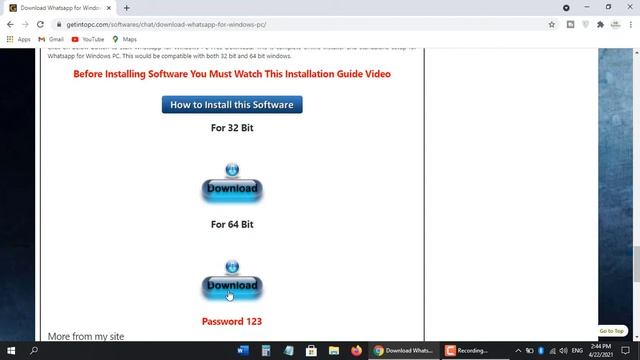This screenshot has height=360, width=640.
Task: Open the profile avatar icon
Action: coord(616,24)
